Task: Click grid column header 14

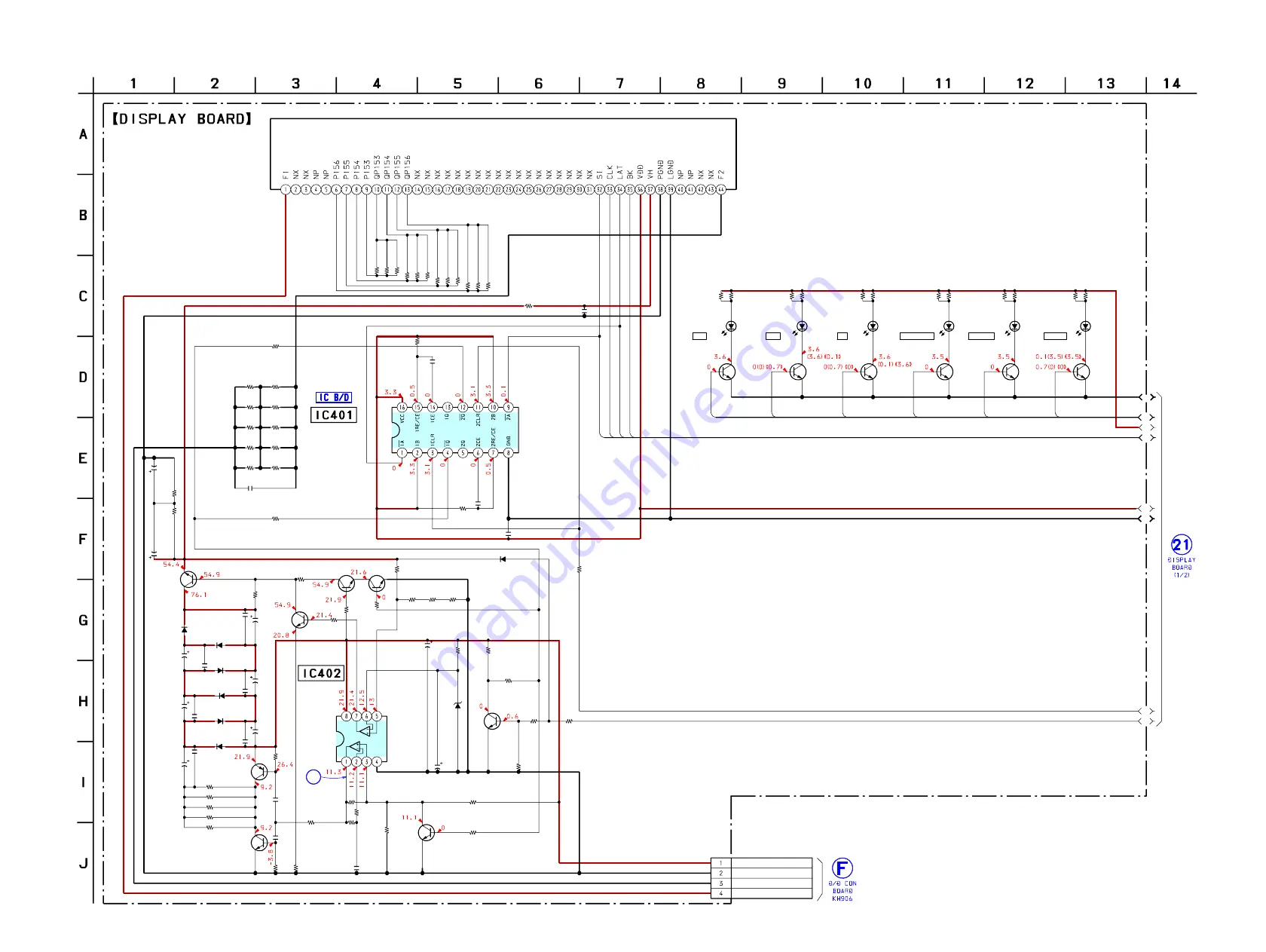Action: click(x=1172, y=84)
